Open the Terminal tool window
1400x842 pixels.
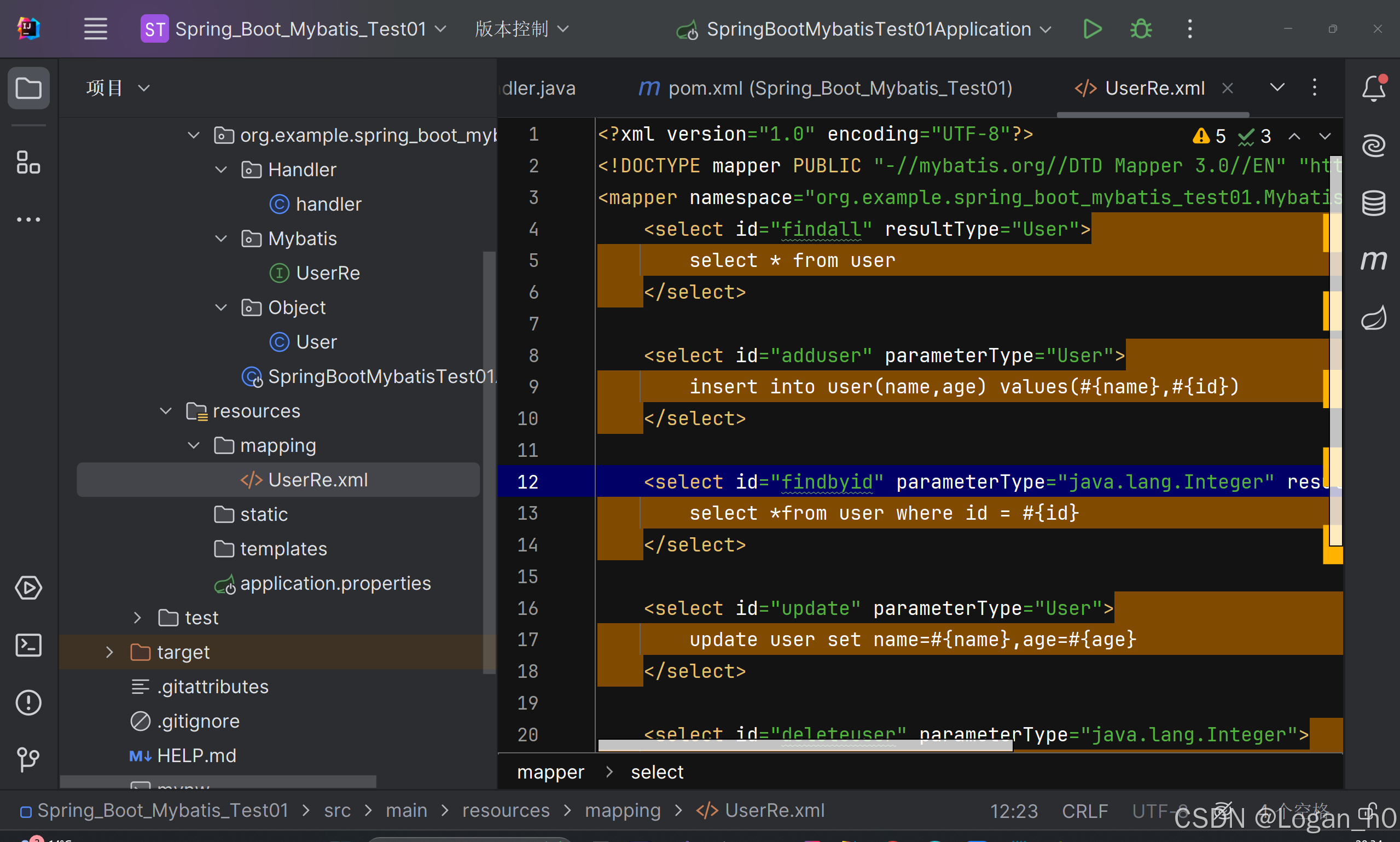point(28,644)
